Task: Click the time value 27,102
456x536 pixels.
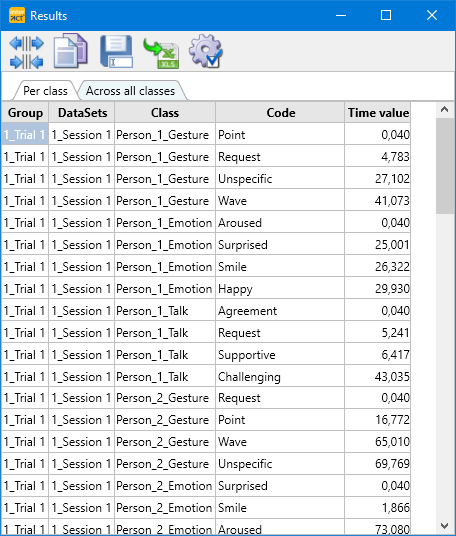Action: pos(378,179)
